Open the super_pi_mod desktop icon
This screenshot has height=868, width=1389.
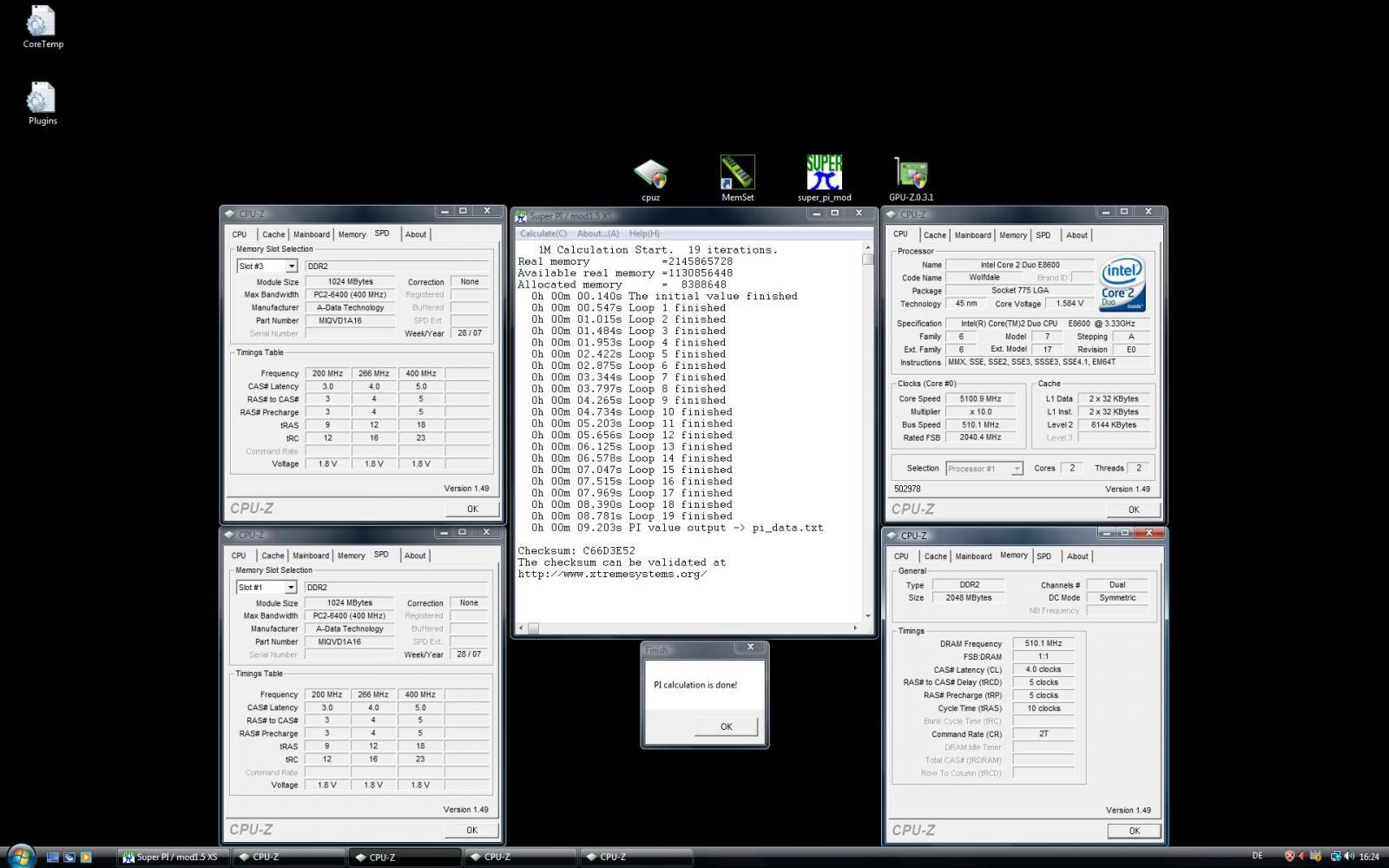point(824,178)
